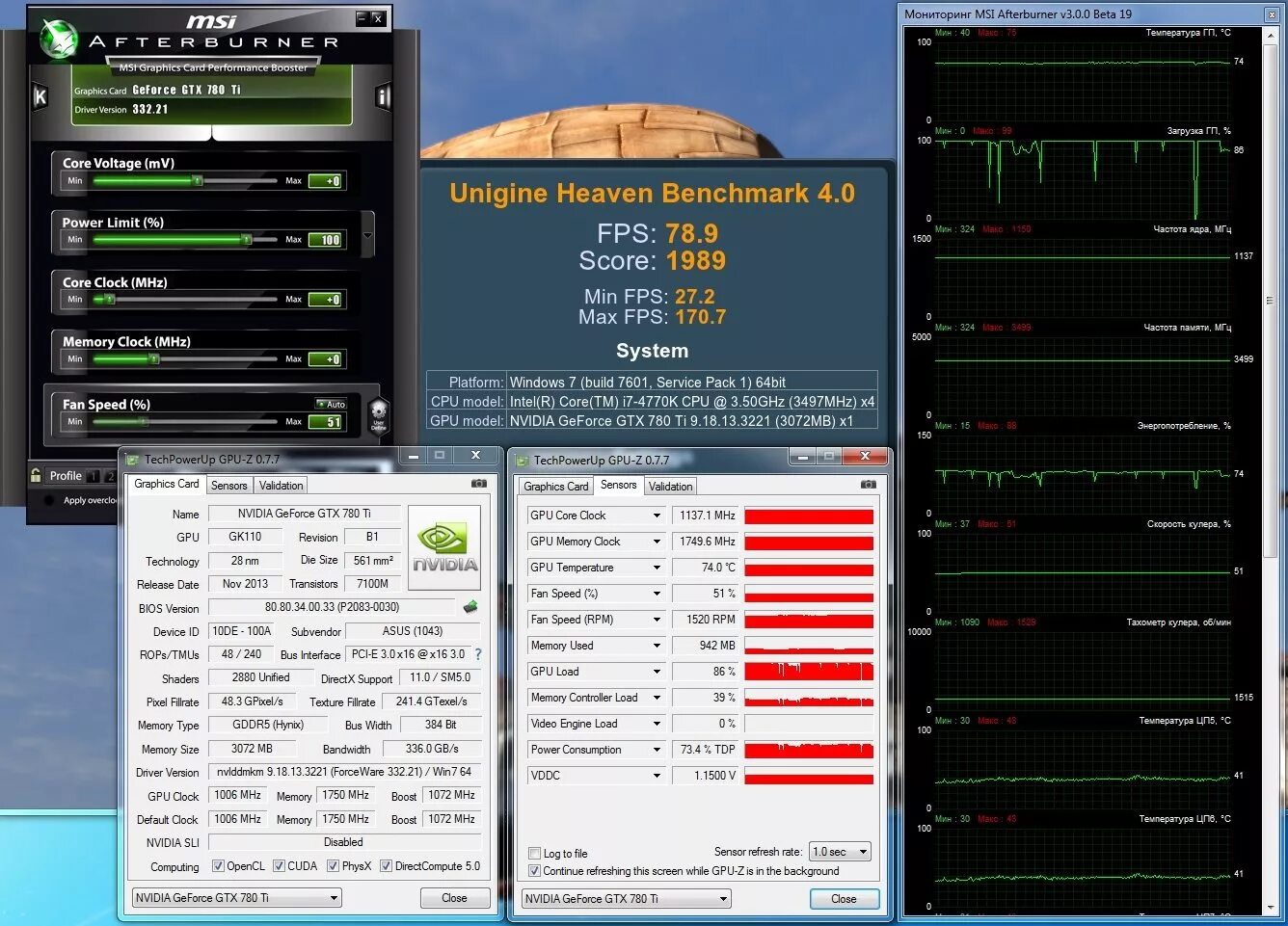The width and height of the screenshot is (1288, 926).
Task: Toggle Apply overclocking at startup radio indicator
Action: 49,500
